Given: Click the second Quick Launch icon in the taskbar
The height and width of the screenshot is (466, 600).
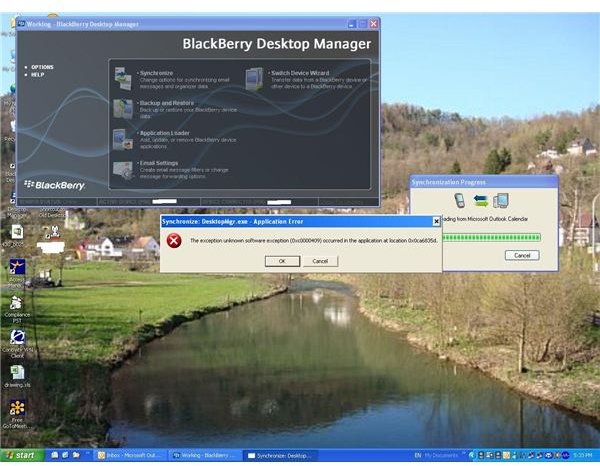Looking at the screenshot, I should pos(65,455).
